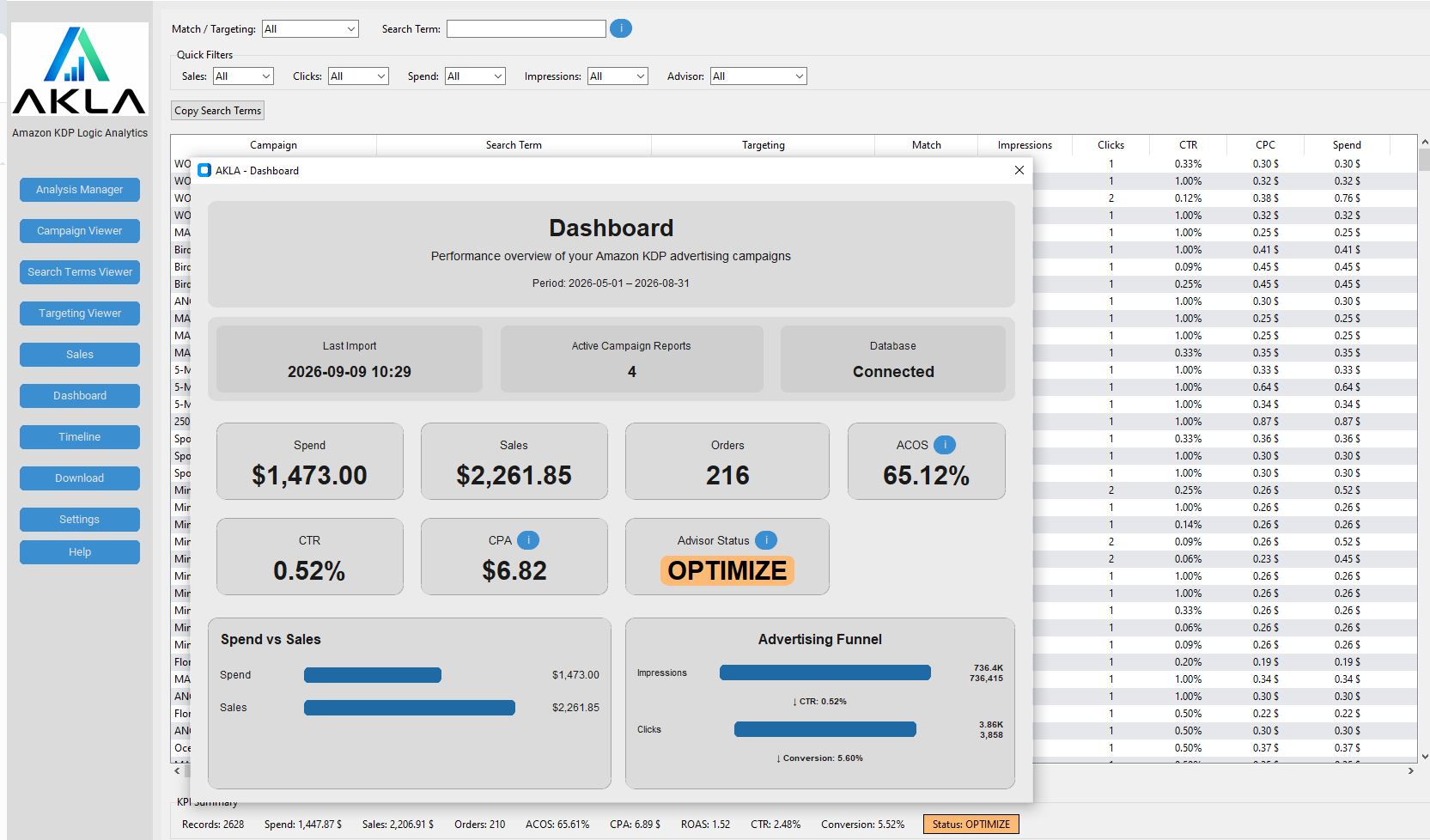Click the AKLA Dashboard window title icon
This screenshot has width=1430, height=840.
[x=204, y=170]
